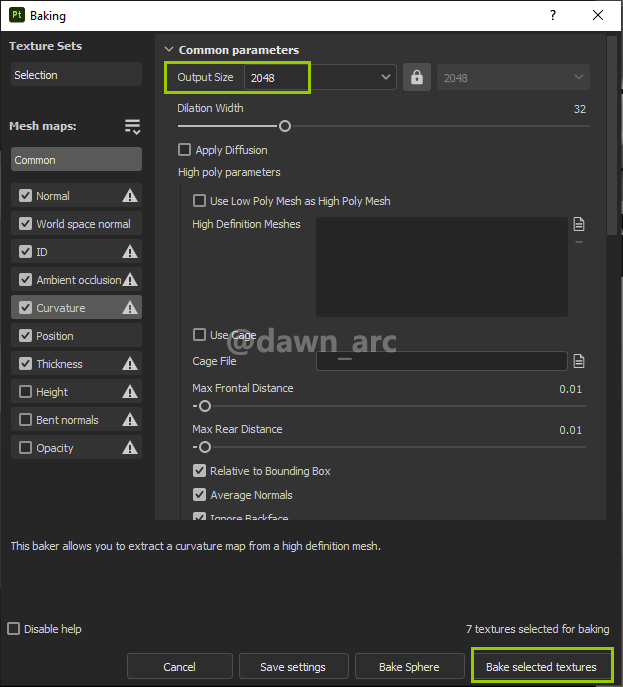
Task: Enable Apply Diffusion option
Action: coord(184,150)
